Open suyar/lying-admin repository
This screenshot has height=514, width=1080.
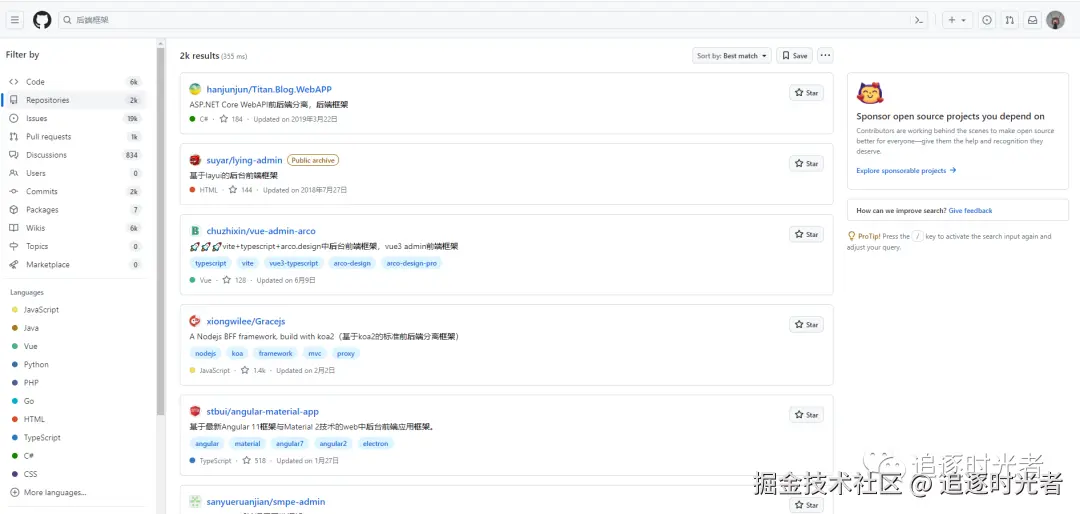point(245,161)
